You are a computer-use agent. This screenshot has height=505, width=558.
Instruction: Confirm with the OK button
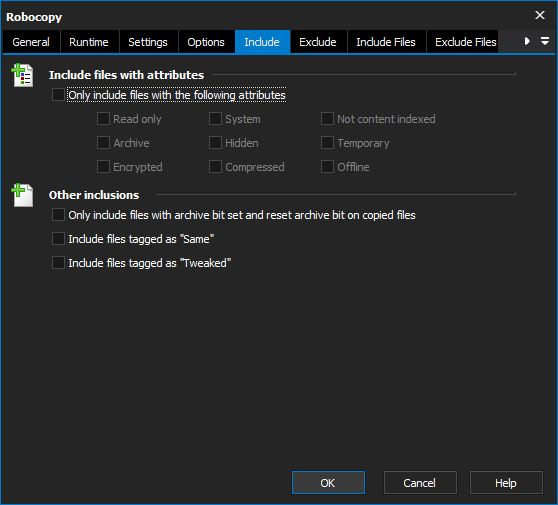point(328,483)
